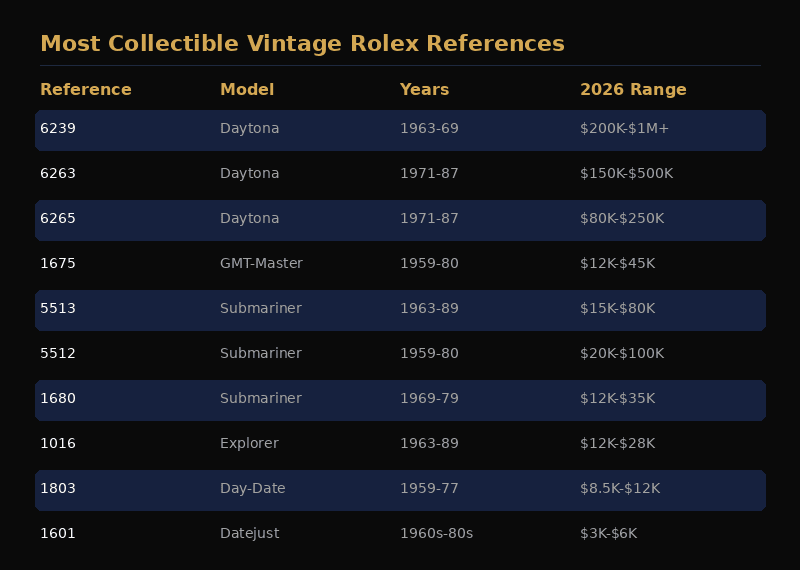Click the GMT-Master model cell
Viewport: 800px width, 570px height.
coord(261,263)
